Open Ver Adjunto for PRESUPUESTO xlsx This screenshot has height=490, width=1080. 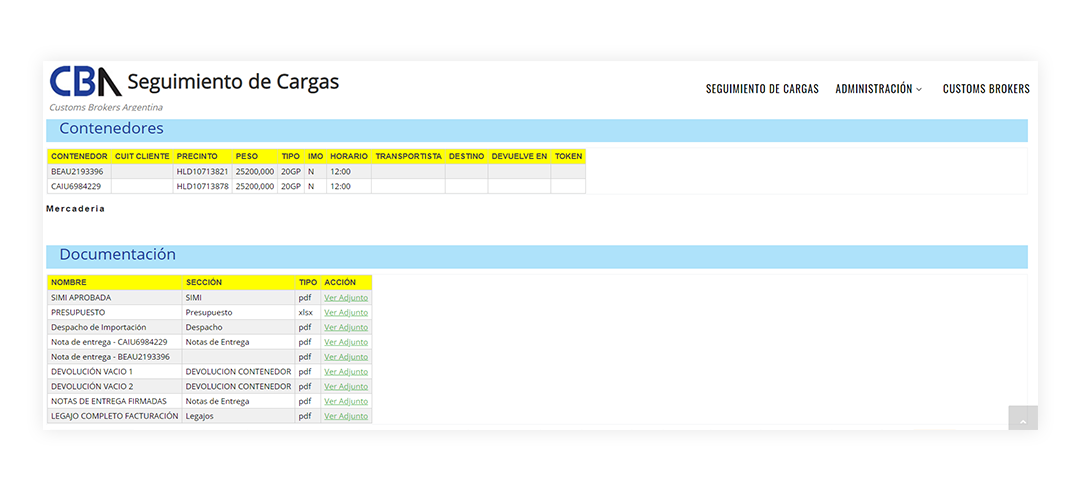(x=346, y=313)
